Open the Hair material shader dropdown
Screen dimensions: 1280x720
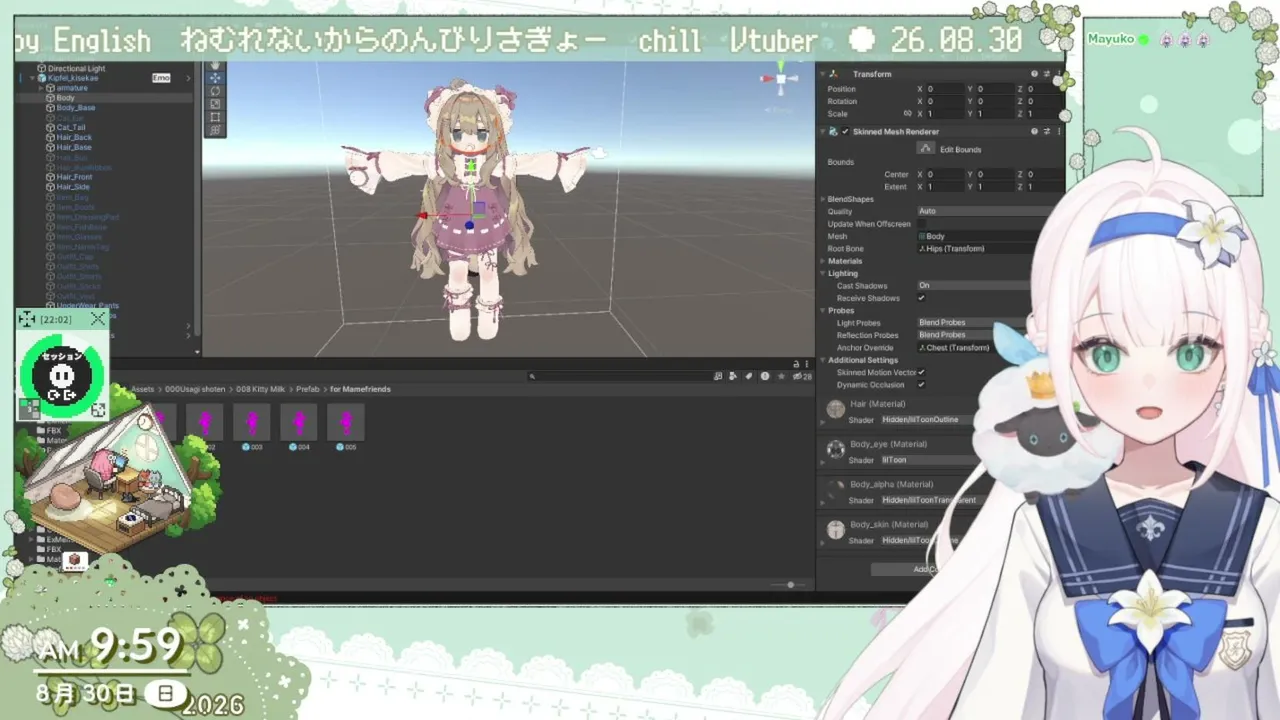point(928,420)
